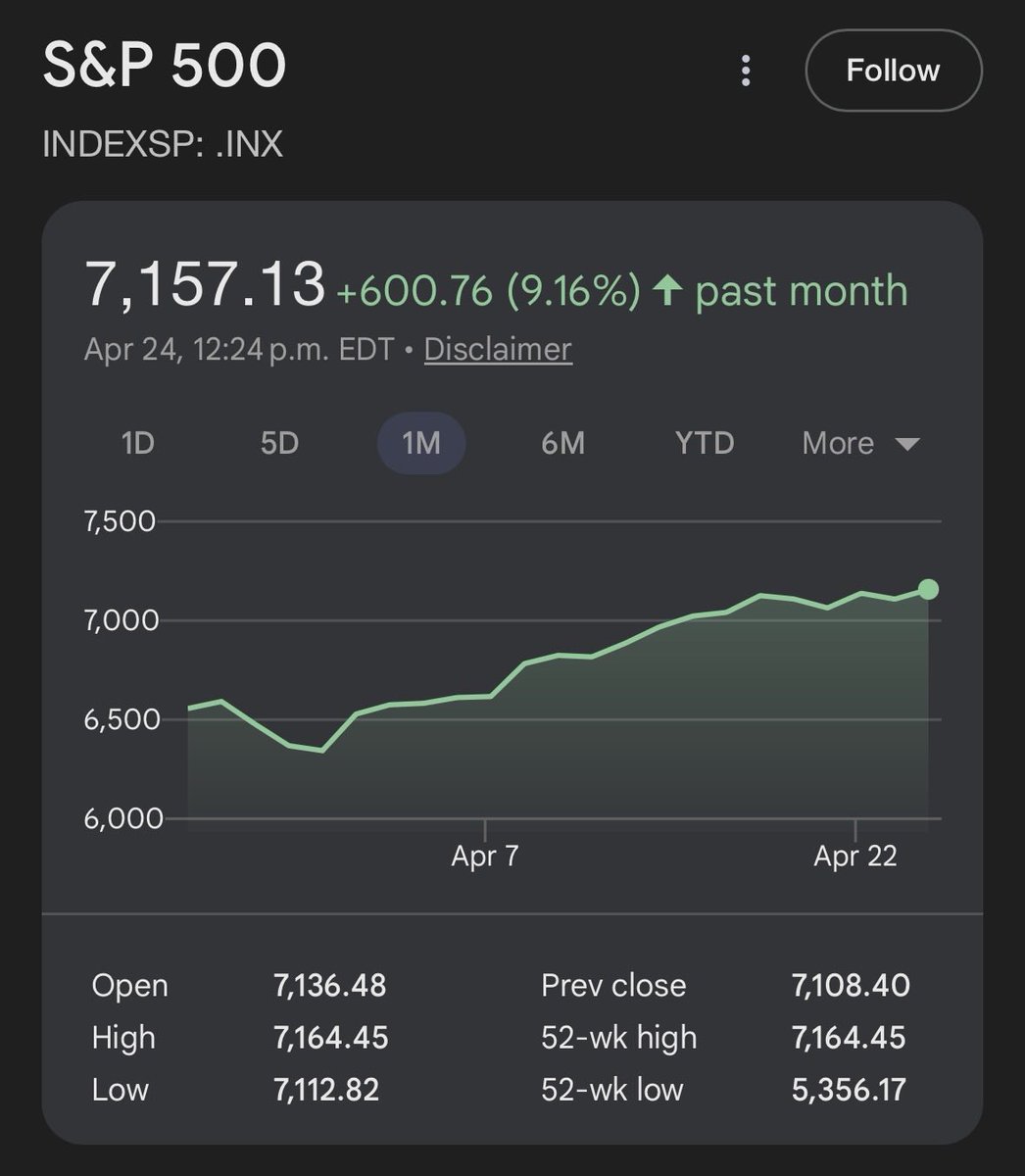Open the Disclaimer link
The image size is (1025, 1176).
tap(498, 349)
